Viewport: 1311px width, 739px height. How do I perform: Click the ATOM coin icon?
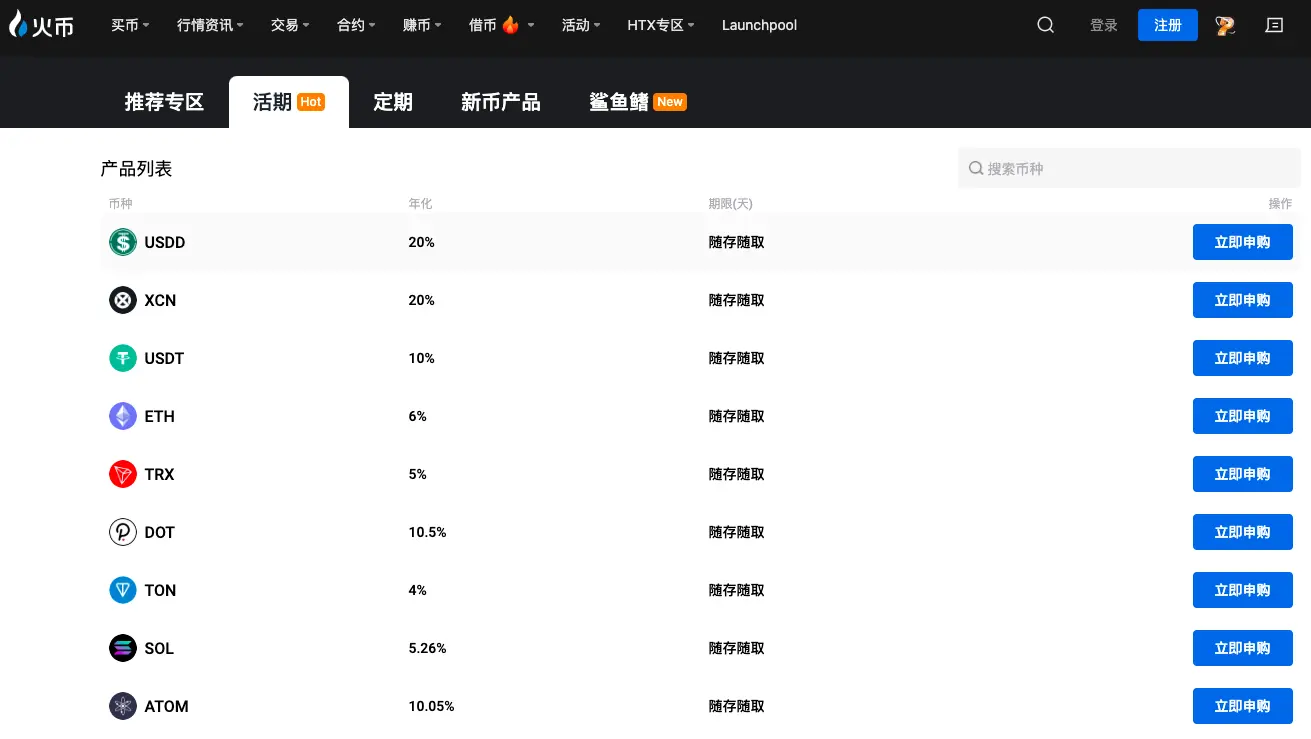click(122, 706)
